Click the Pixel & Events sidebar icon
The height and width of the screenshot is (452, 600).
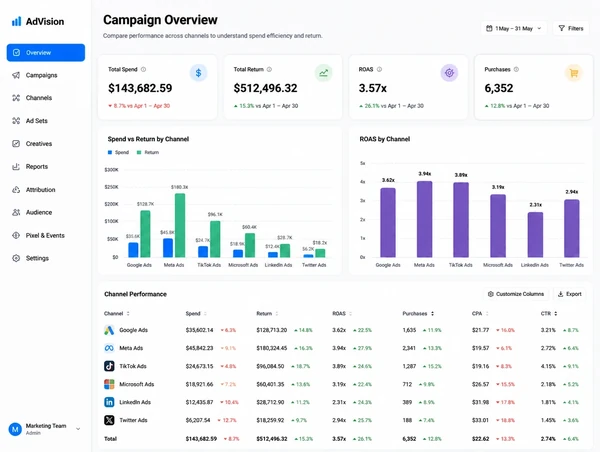click(x=16, y=235)
